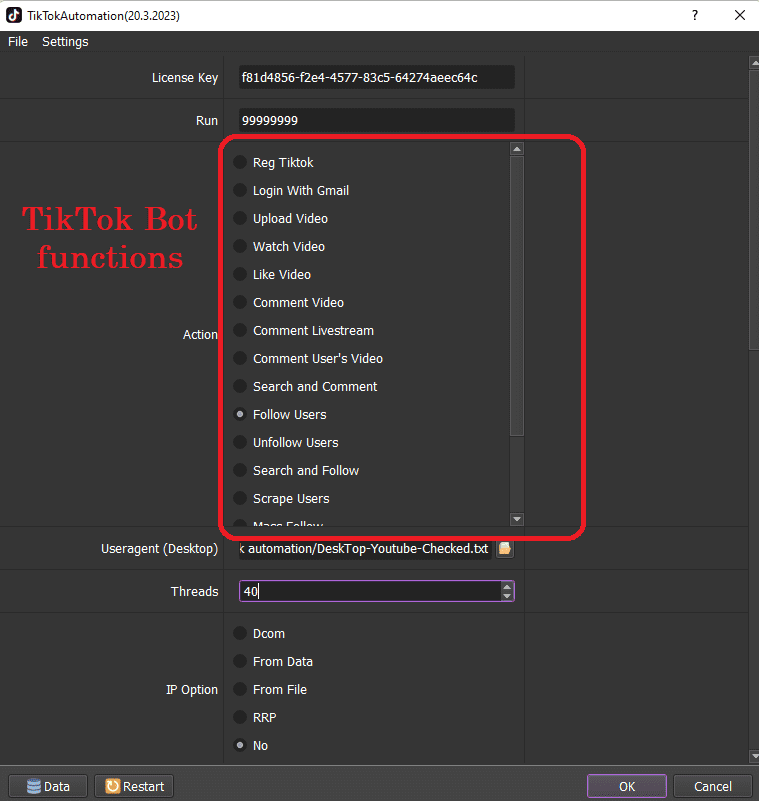Select the Comment Livestream action

pos(303,331)
